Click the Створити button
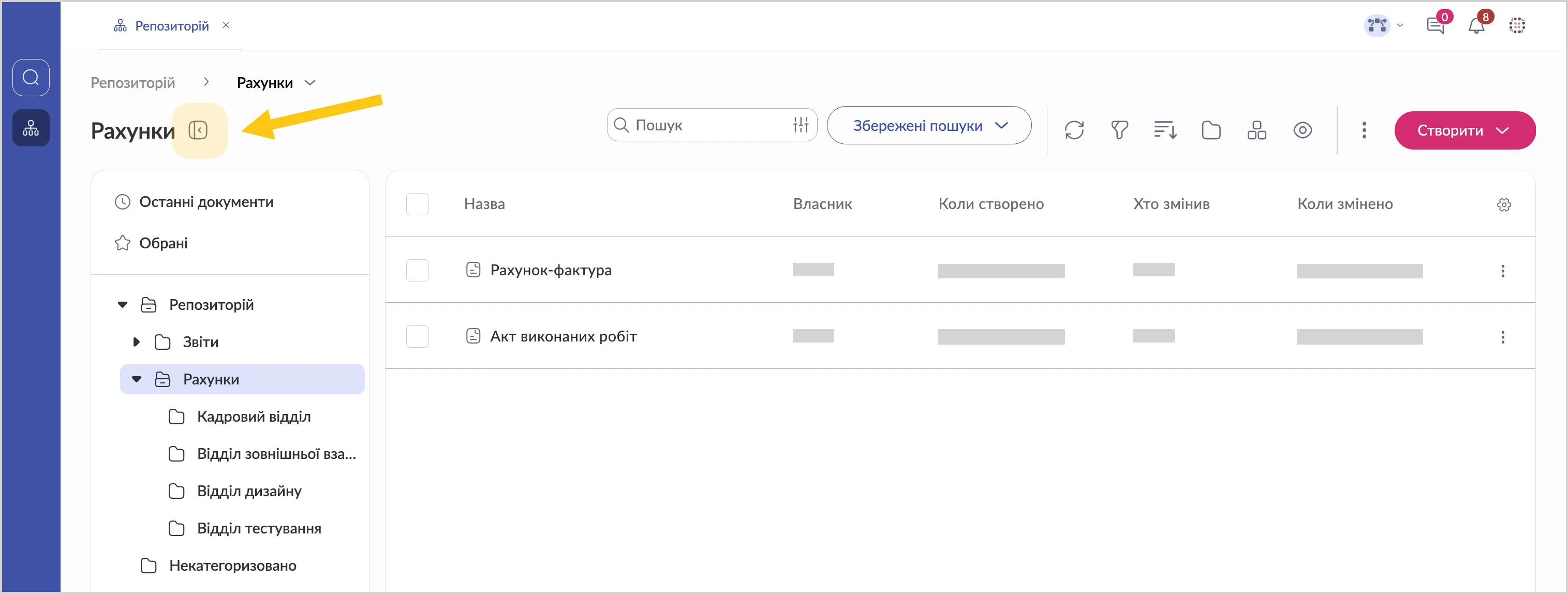The image size is (1568, 594). 1464,130
